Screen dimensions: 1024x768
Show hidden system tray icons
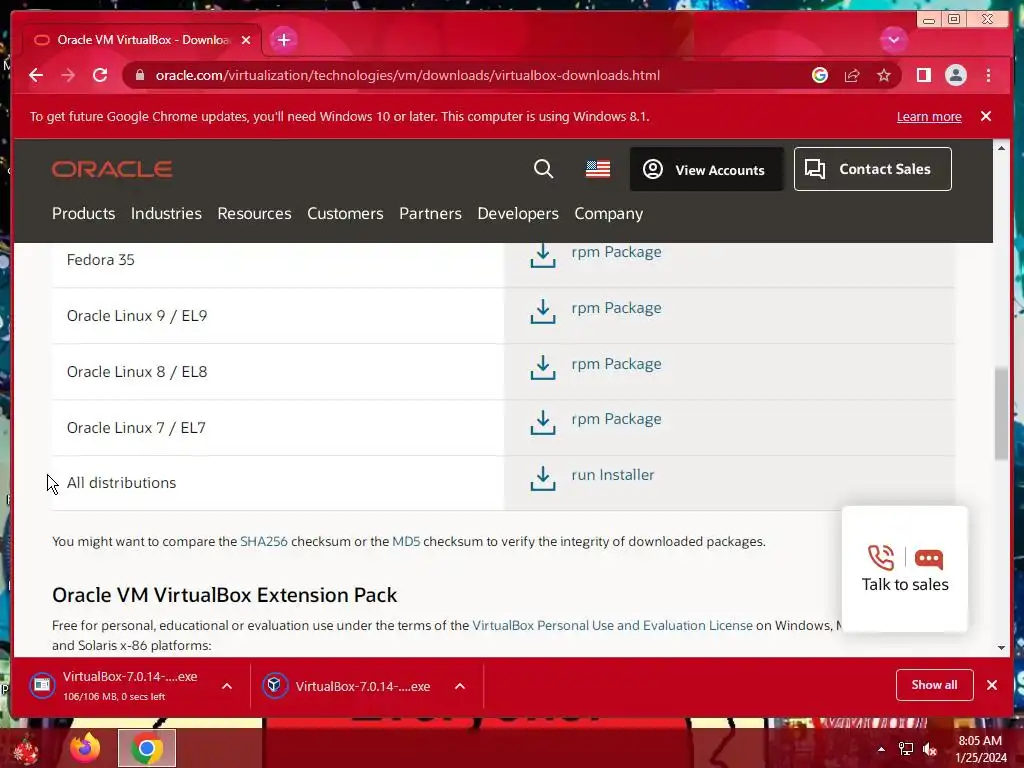[x=881, y=749]
